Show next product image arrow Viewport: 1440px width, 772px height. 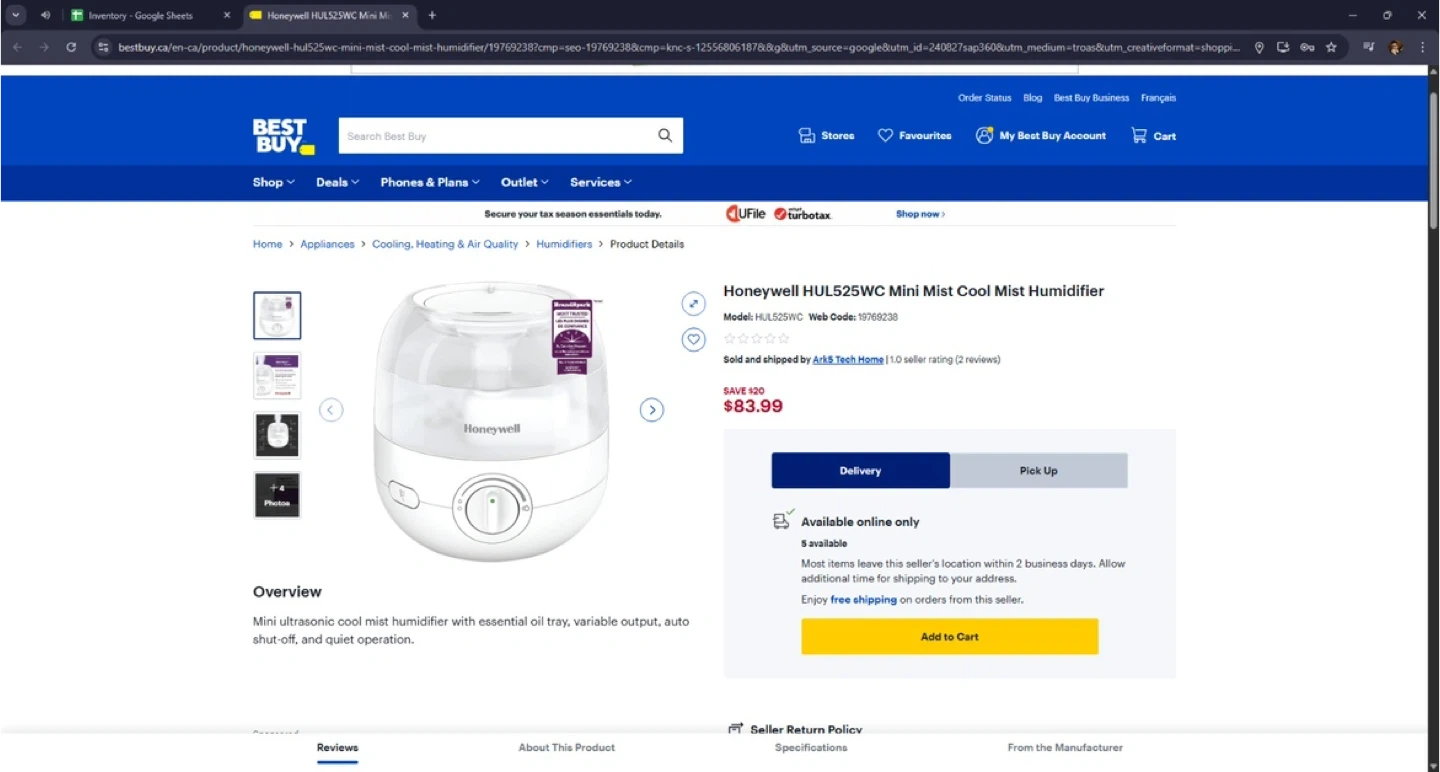coord(652,410)
